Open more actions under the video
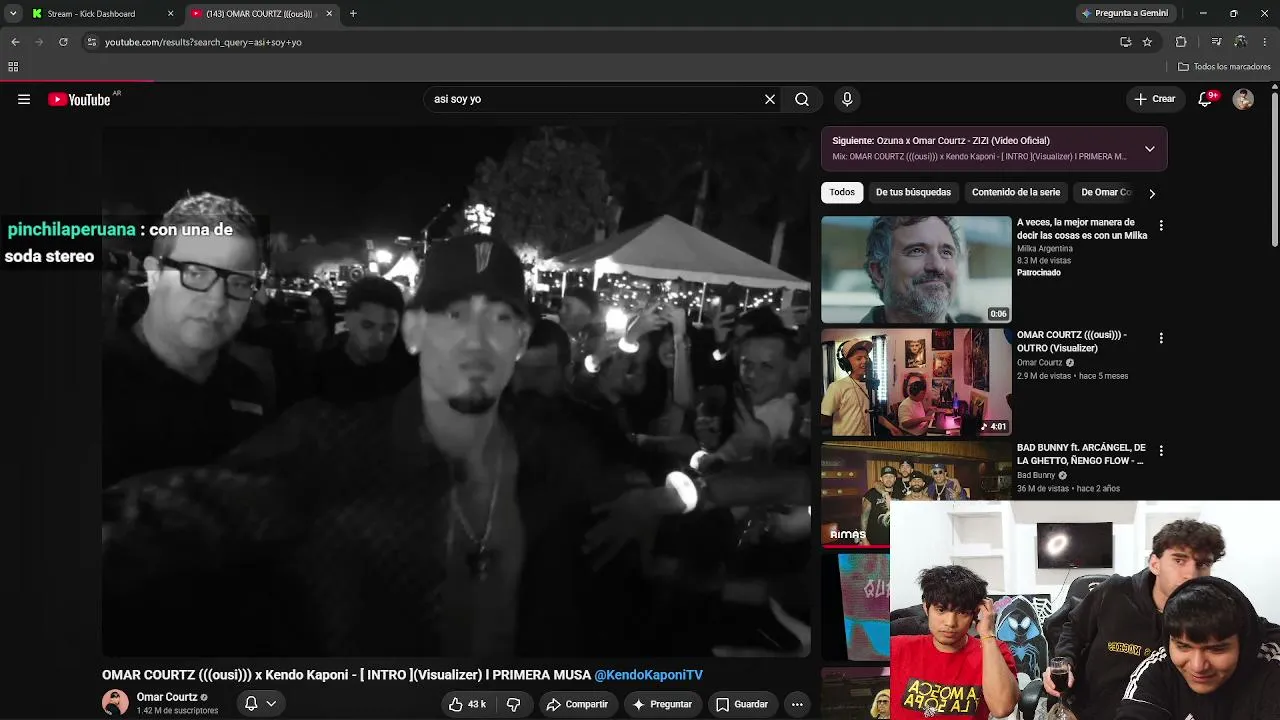Image resolution: width=1280 pixels, height=720 pixels. coord(797,704)
